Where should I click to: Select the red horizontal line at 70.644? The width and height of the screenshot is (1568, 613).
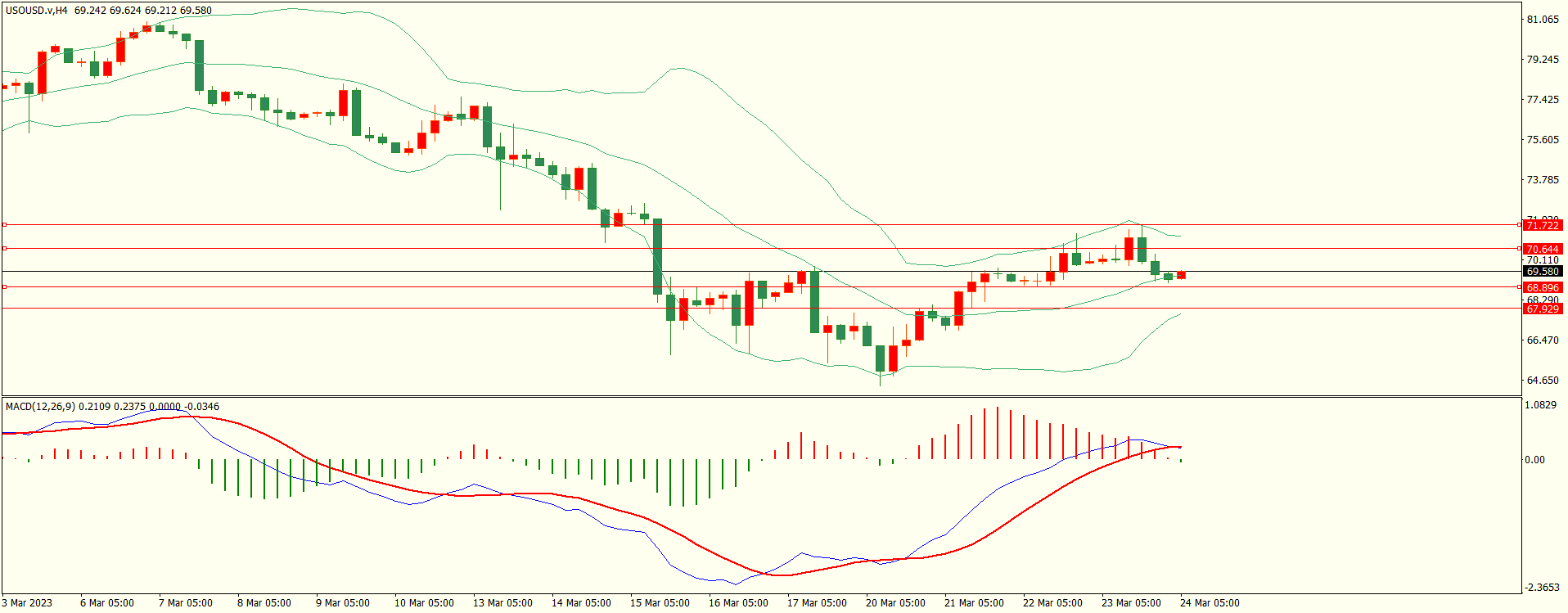[x=761, y=248]
